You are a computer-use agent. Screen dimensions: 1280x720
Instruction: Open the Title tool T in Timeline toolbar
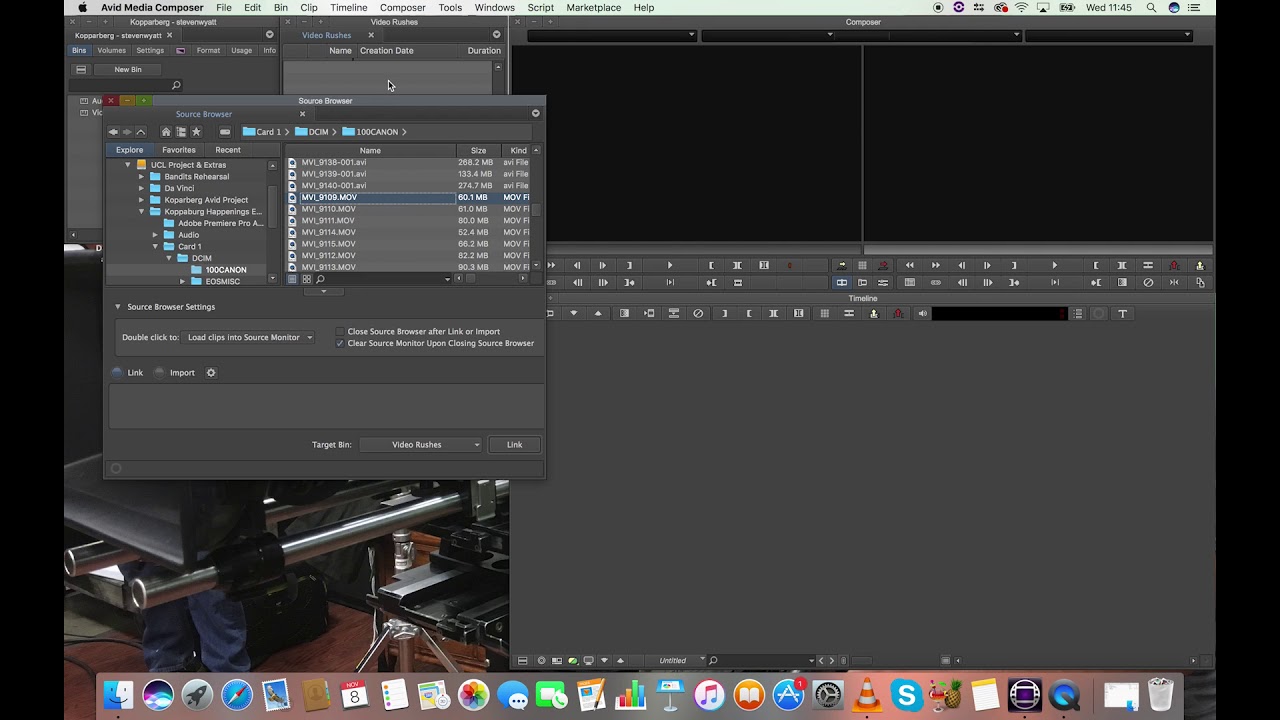click(1122, 314)
